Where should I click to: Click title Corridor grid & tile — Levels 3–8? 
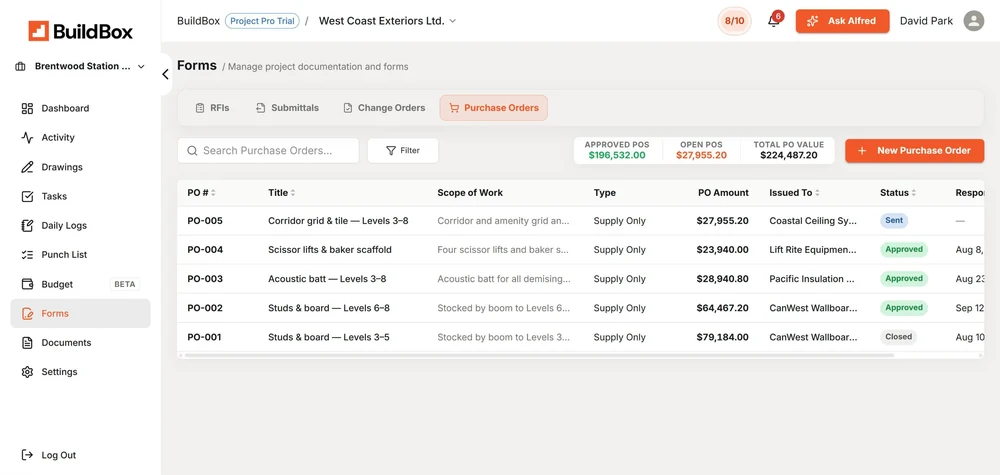click(x=338, y=221)
